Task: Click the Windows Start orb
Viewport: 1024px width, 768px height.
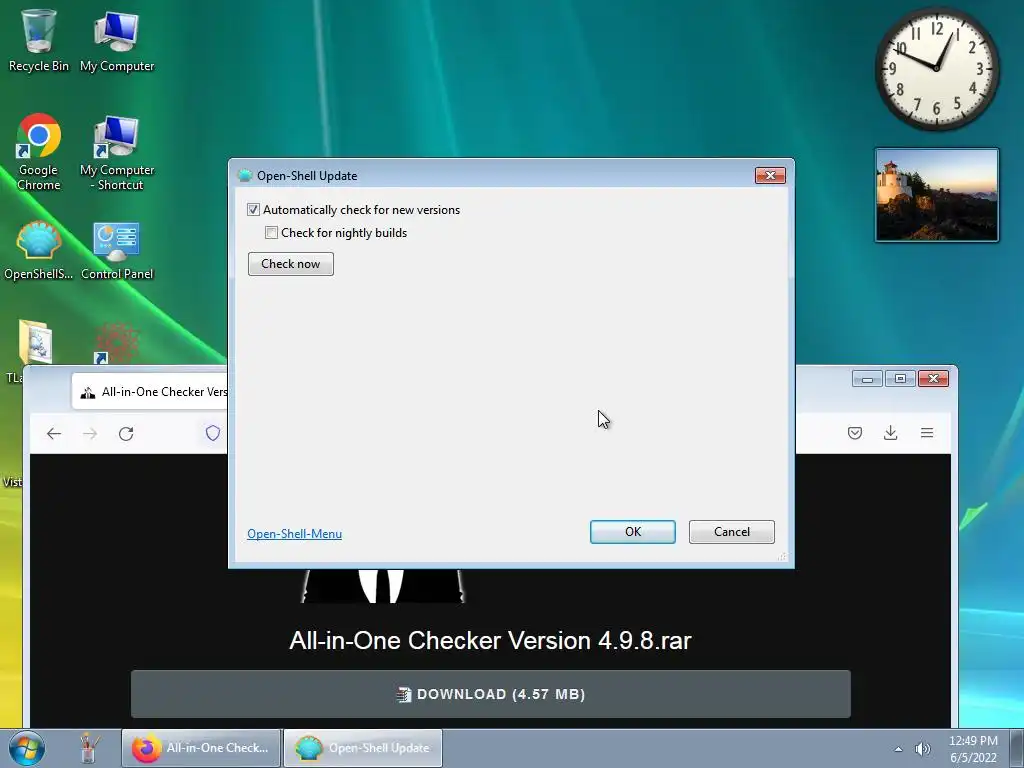Action: pyautogui.click(x=27, y=748)
